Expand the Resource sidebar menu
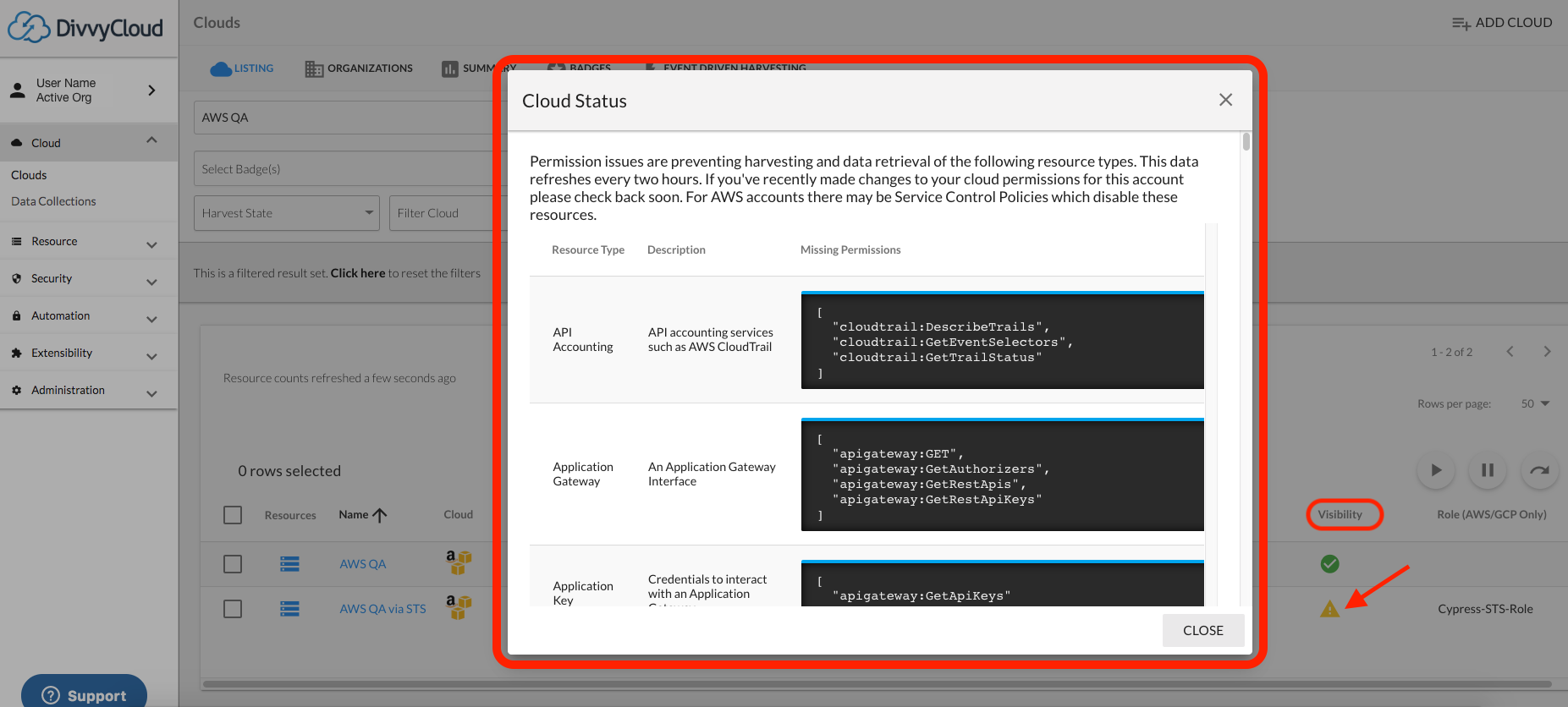Screen dimensions: 1568x707 tap(151, 244)
